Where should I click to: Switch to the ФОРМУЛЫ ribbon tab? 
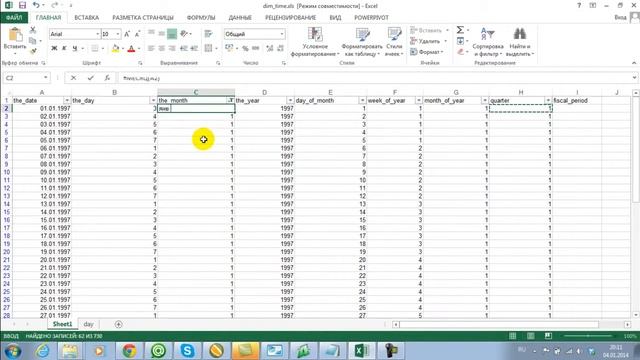click(x=201, y=18)
